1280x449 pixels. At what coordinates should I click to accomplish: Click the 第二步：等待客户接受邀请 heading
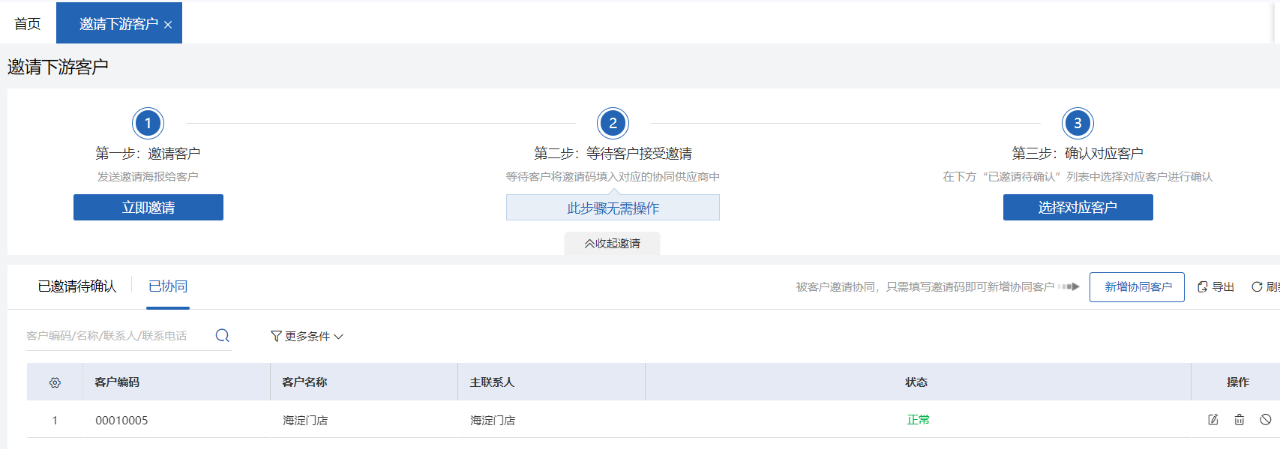[613, 154]
